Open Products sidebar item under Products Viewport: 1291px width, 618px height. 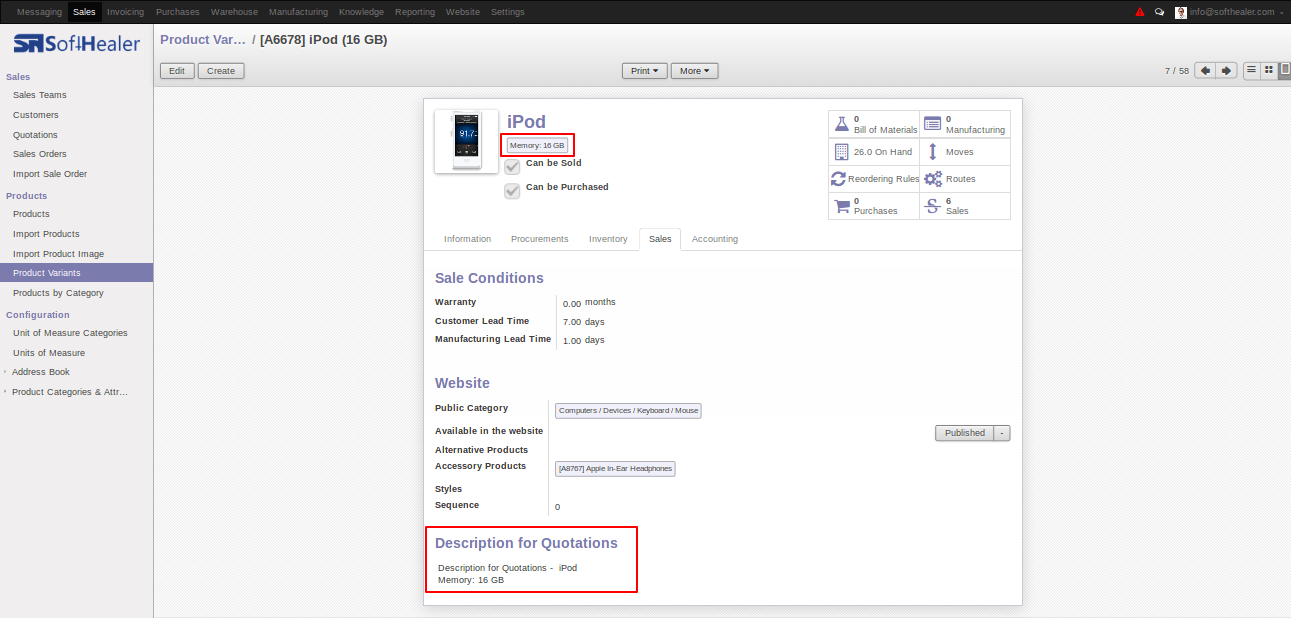click(31, 214)
